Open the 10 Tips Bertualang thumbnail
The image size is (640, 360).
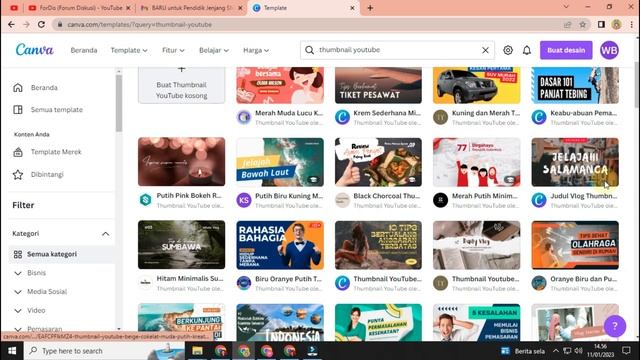pos(378,245)
